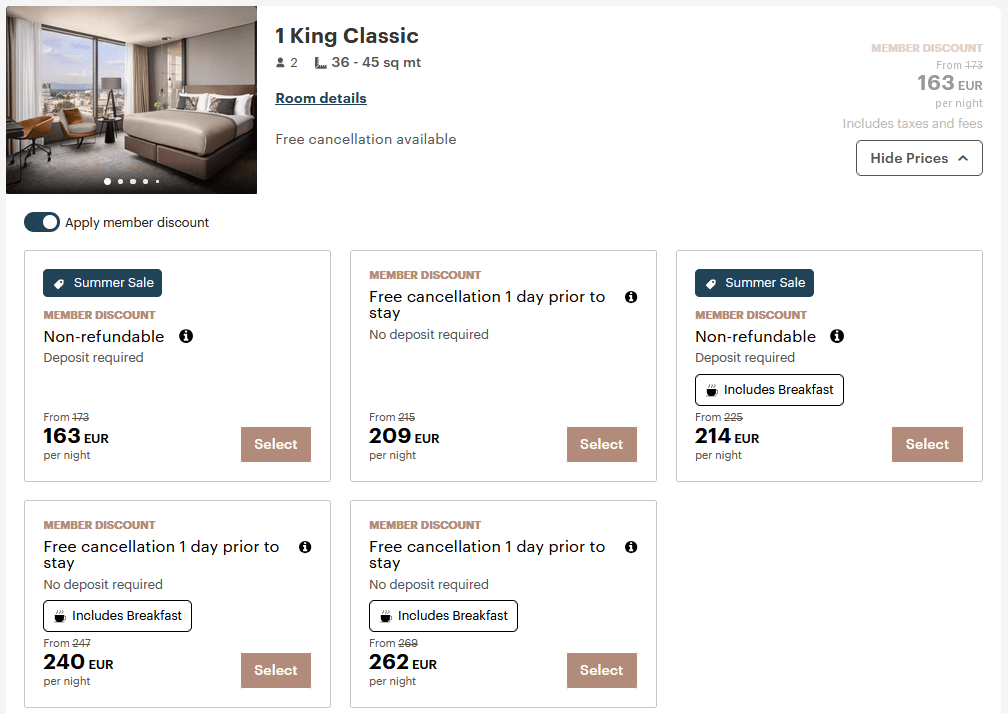1008x714 pixels.
Task: Collapse rates with Hide Prices button
Action: click(919, 158)
